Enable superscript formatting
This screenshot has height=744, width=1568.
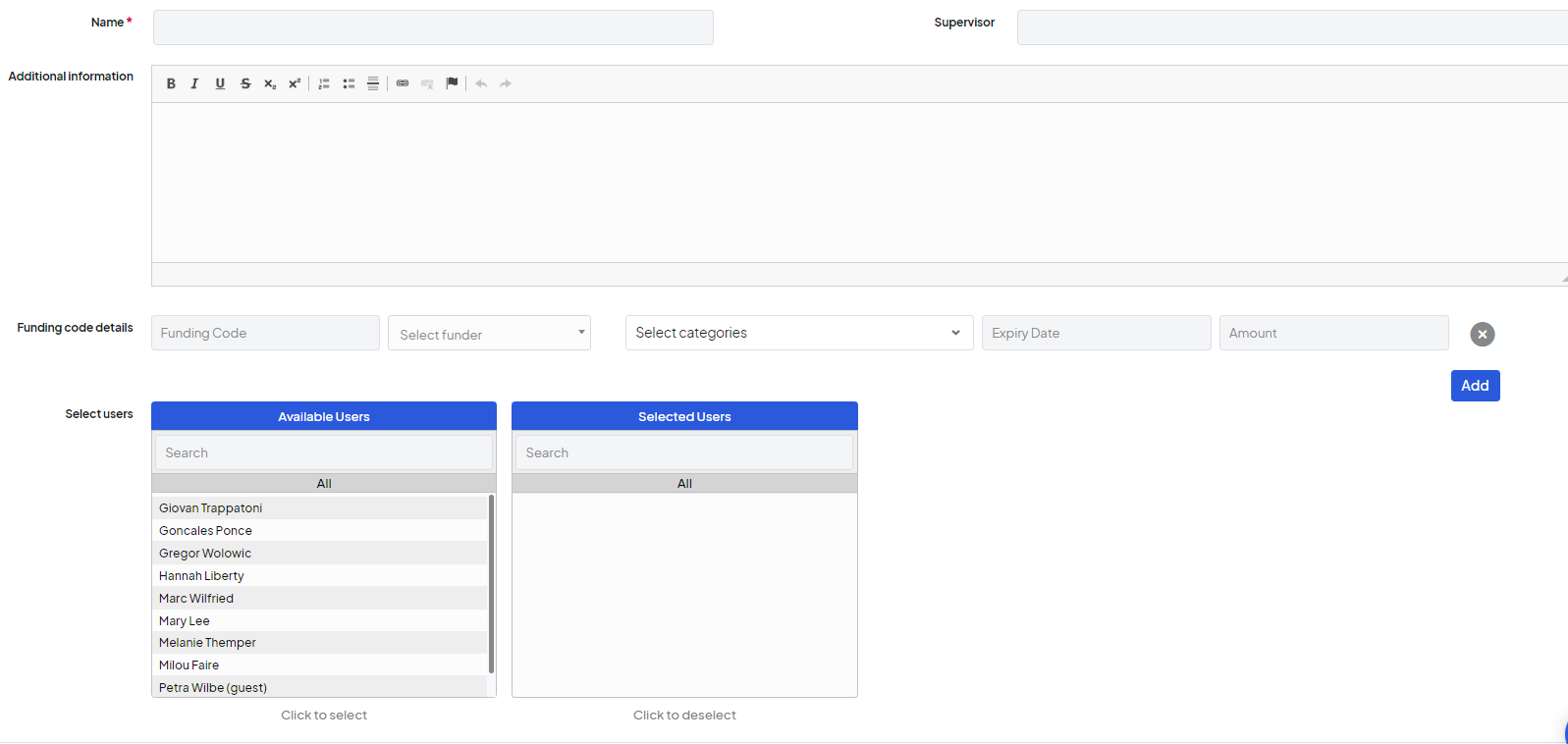(x=295, y=84)
